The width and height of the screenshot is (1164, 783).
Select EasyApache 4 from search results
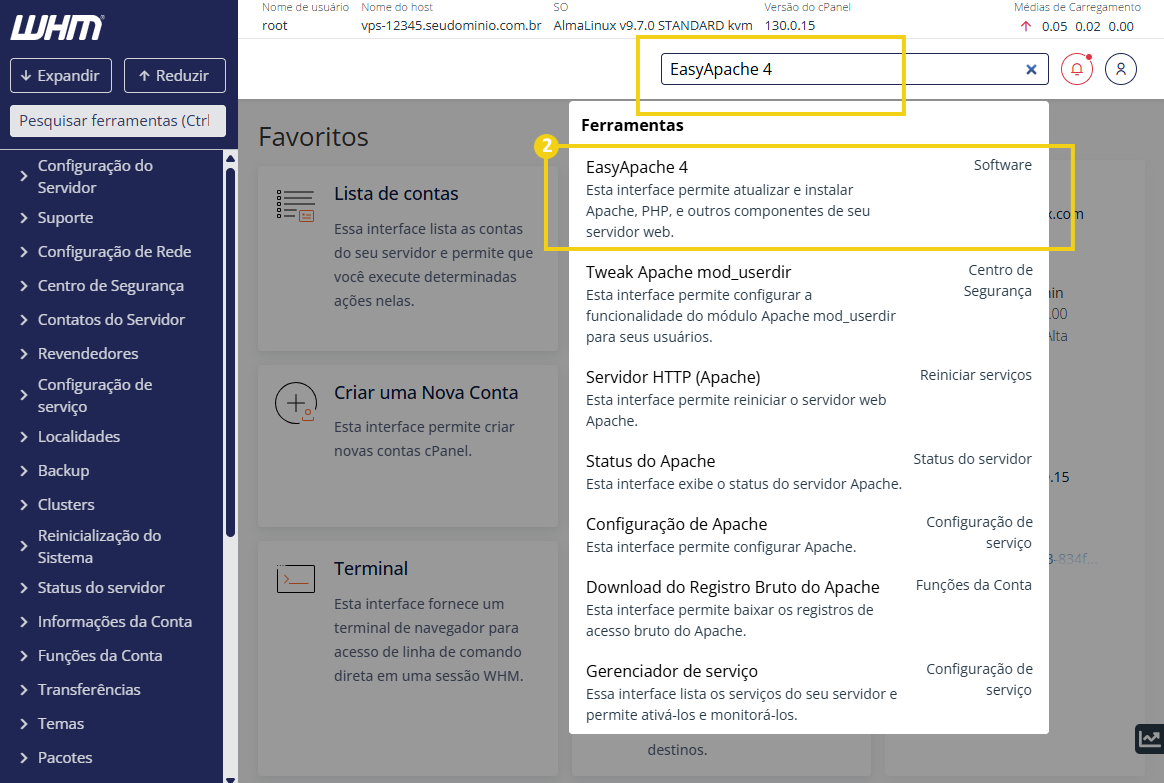click(x=637, y=167)
